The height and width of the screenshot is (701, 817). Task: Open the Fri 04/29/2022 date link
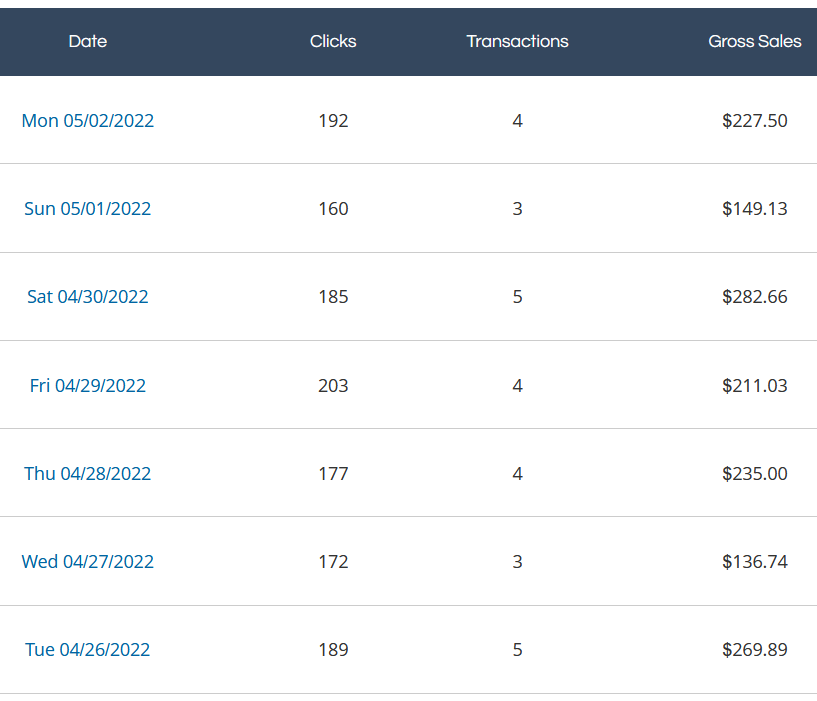[x=88, y=385]
